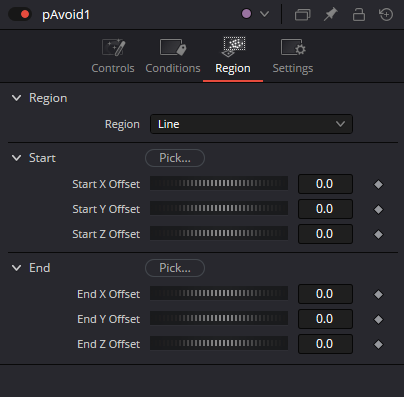The image size is (404, 397).
Task: Add keyframe for End Z Offset
Action: 378,344
